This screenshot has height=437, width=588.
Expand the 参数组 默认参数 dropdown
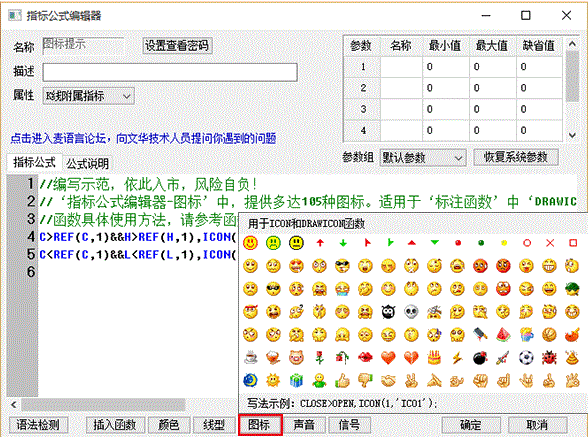423,158
